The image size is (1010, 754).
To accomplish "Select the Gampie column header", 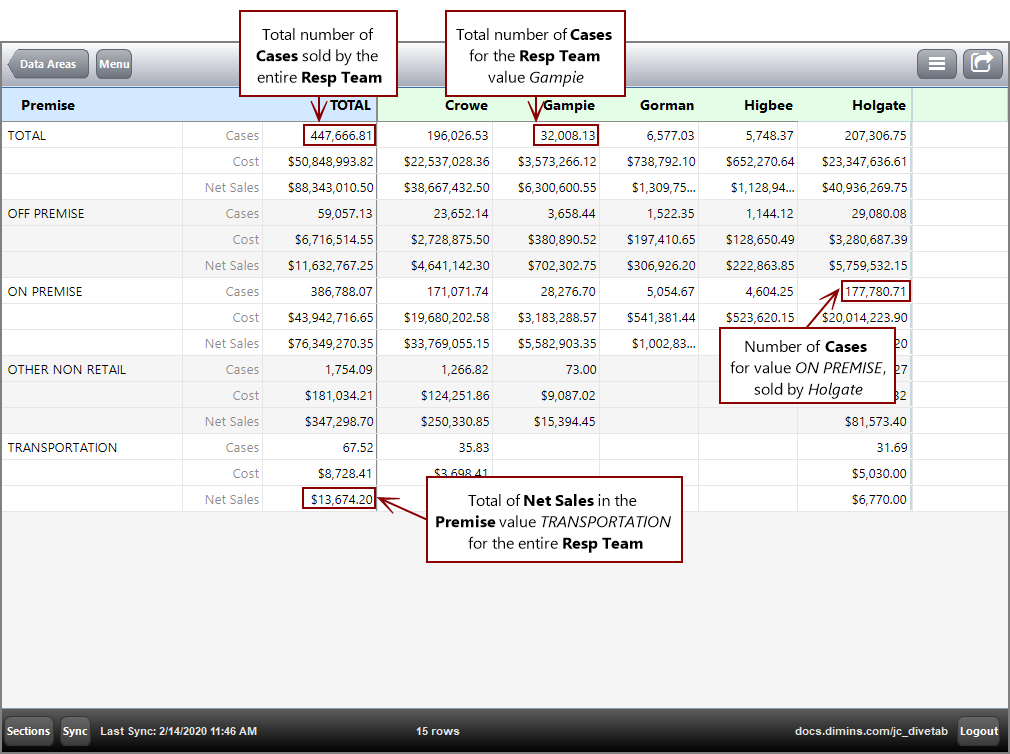I will (567, 105).
